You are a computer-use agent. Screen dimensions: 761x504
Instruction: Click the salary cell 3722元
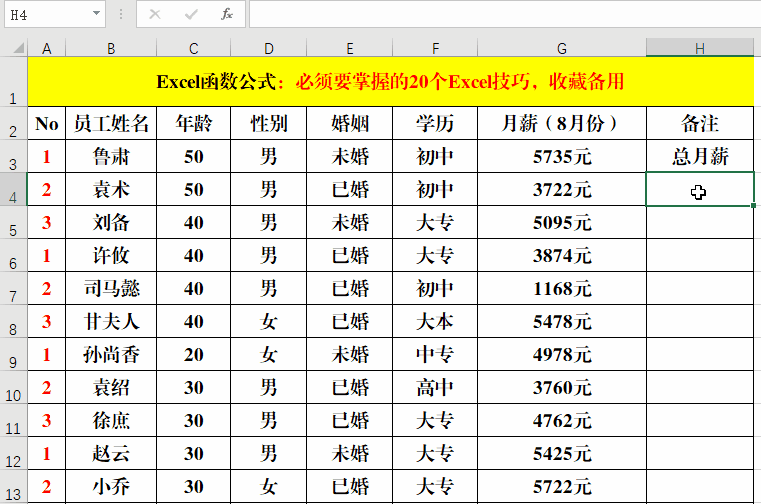click(x=562, y=189)
